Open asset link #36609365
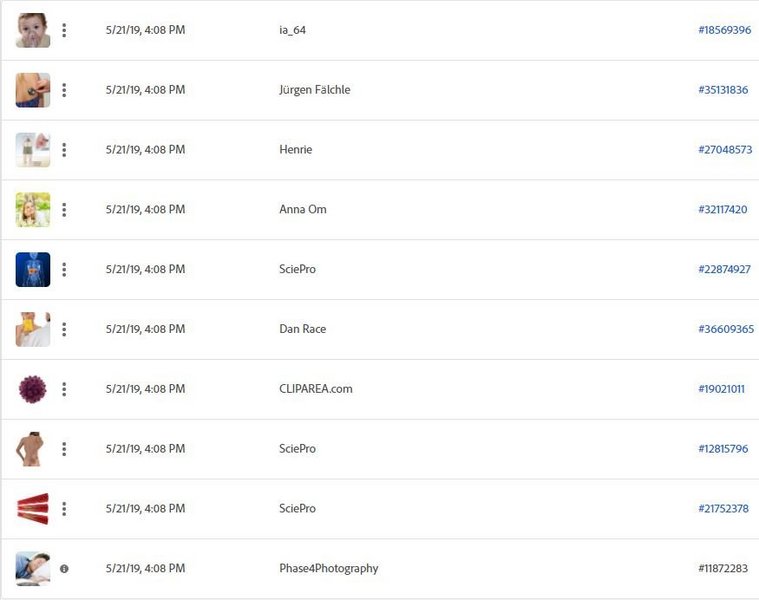759x600 pixels. [x=726, y=329]
